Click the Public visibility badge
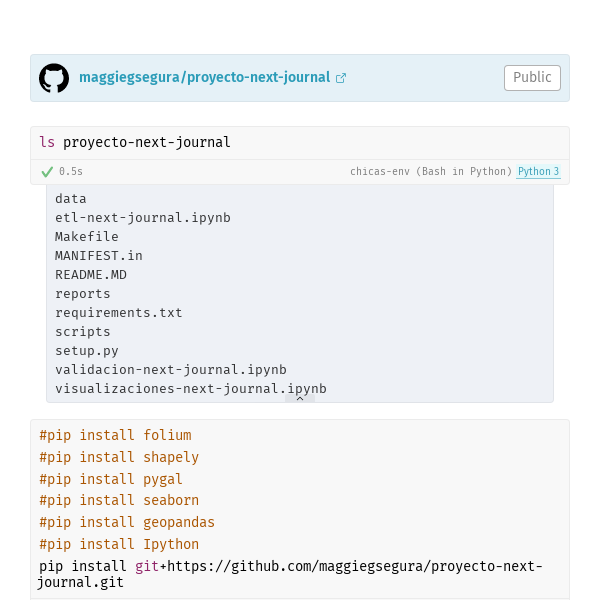 [532, 78]
